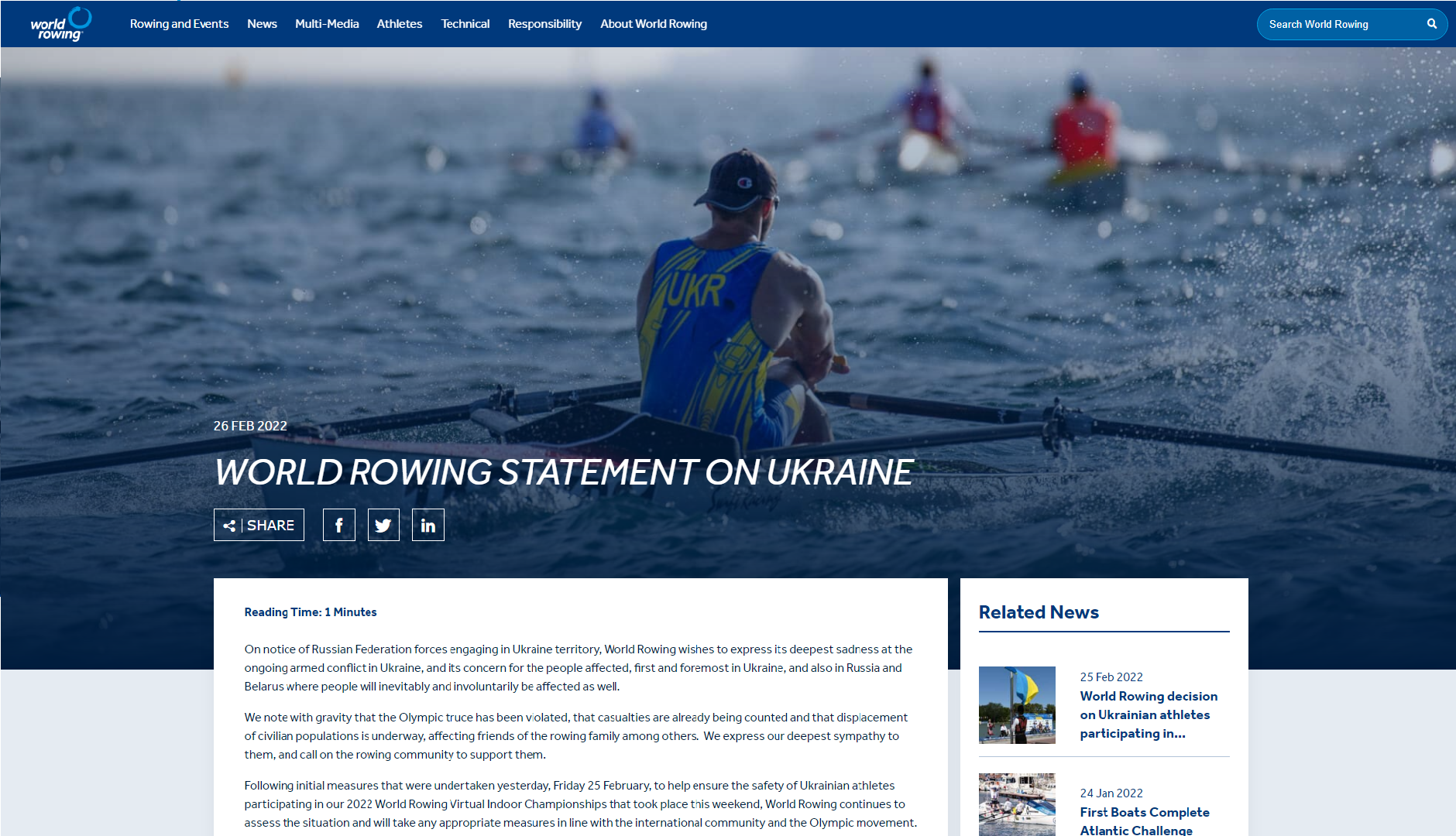
Task: Open the Technical menu
Action: click(465, 24)
